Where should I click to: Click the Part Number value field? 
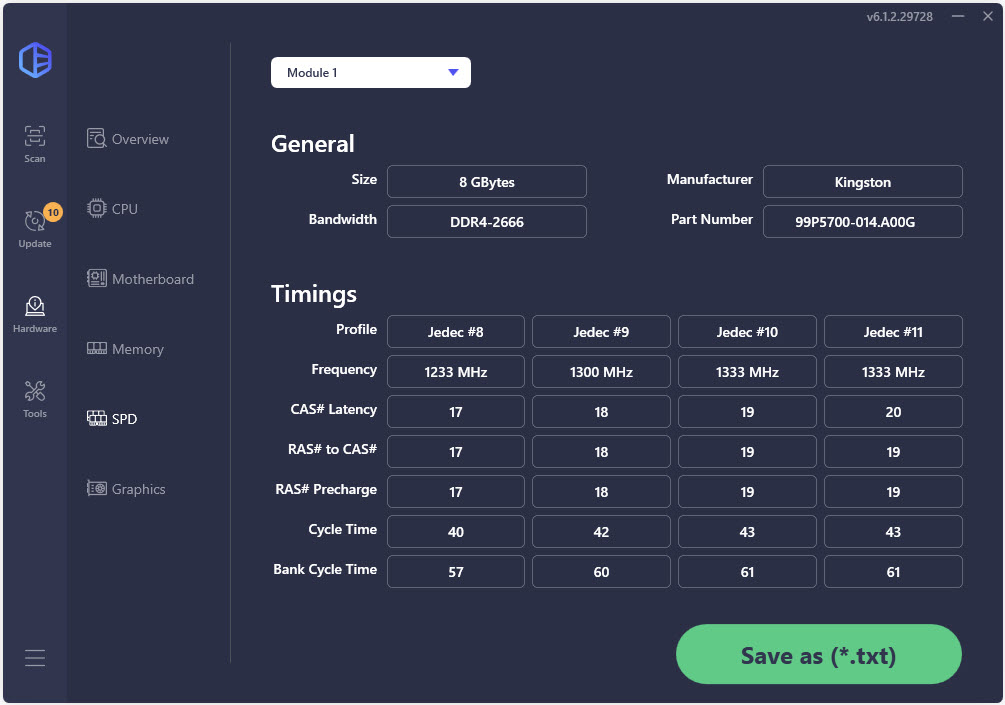click(x=862, y=222)
